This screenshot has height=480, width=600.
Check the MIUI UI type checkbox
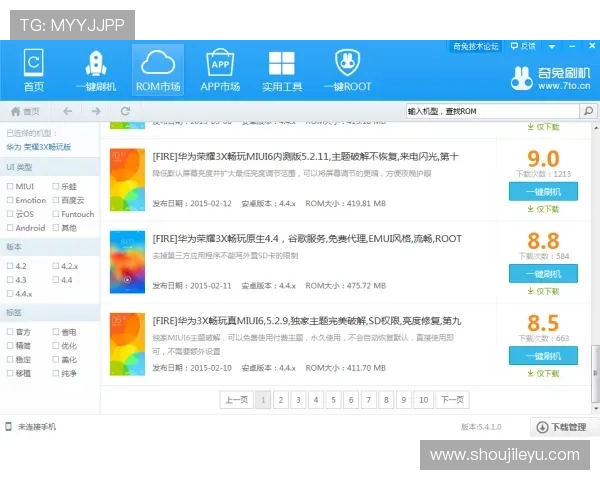coord(10,186)
